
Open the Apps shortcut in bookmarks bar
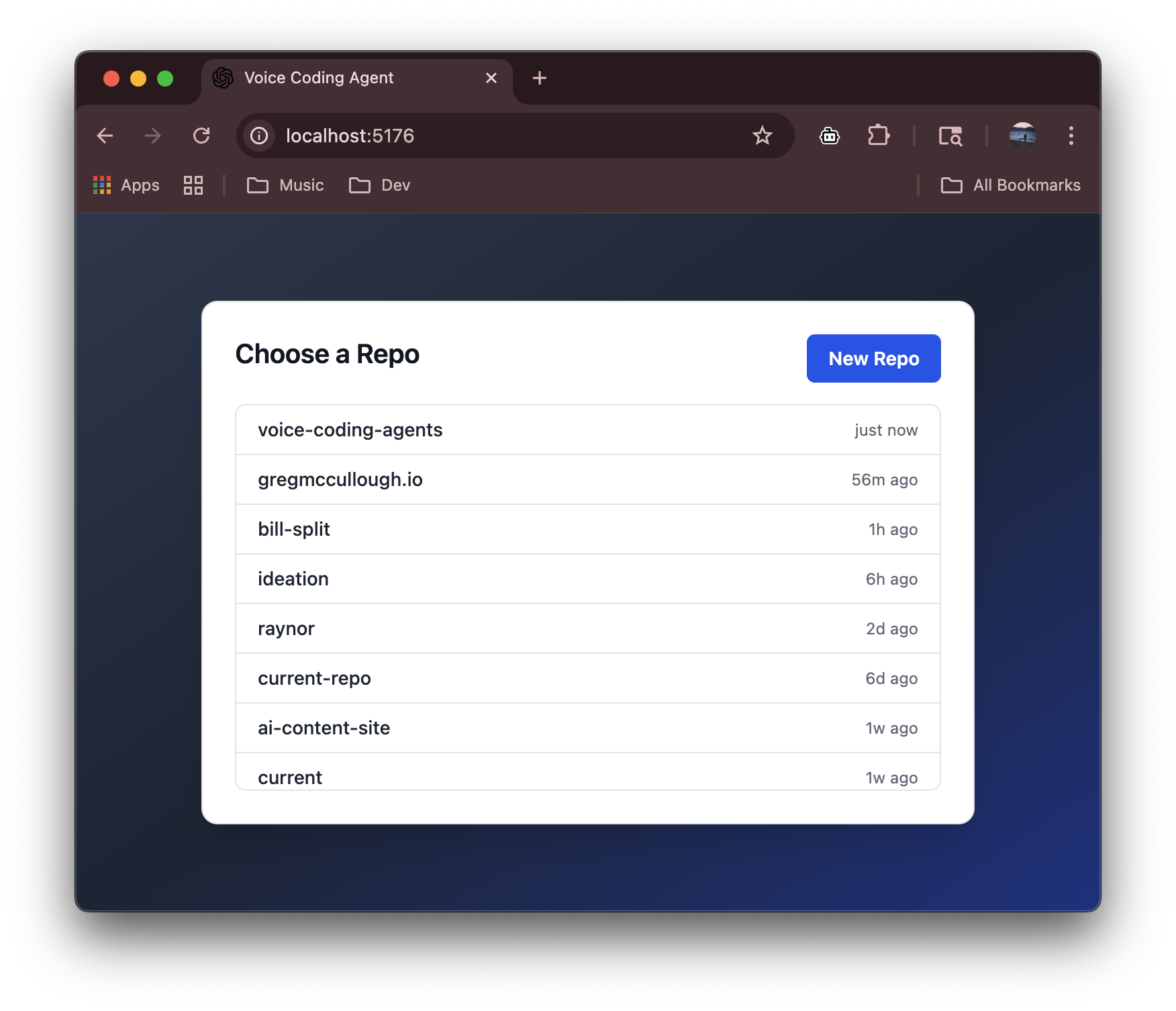click(127, 185)
